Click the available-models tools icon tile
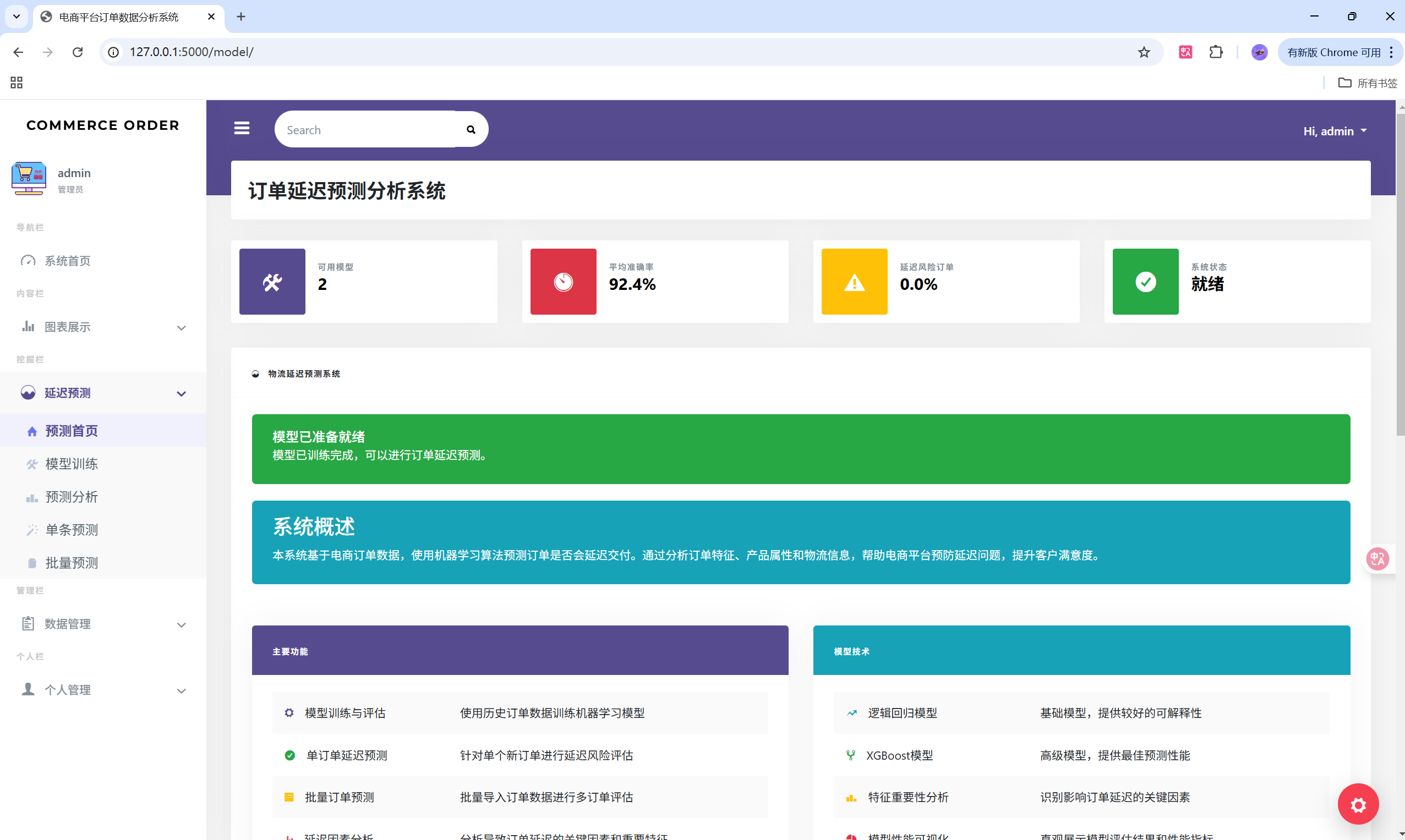 (272, 281)
